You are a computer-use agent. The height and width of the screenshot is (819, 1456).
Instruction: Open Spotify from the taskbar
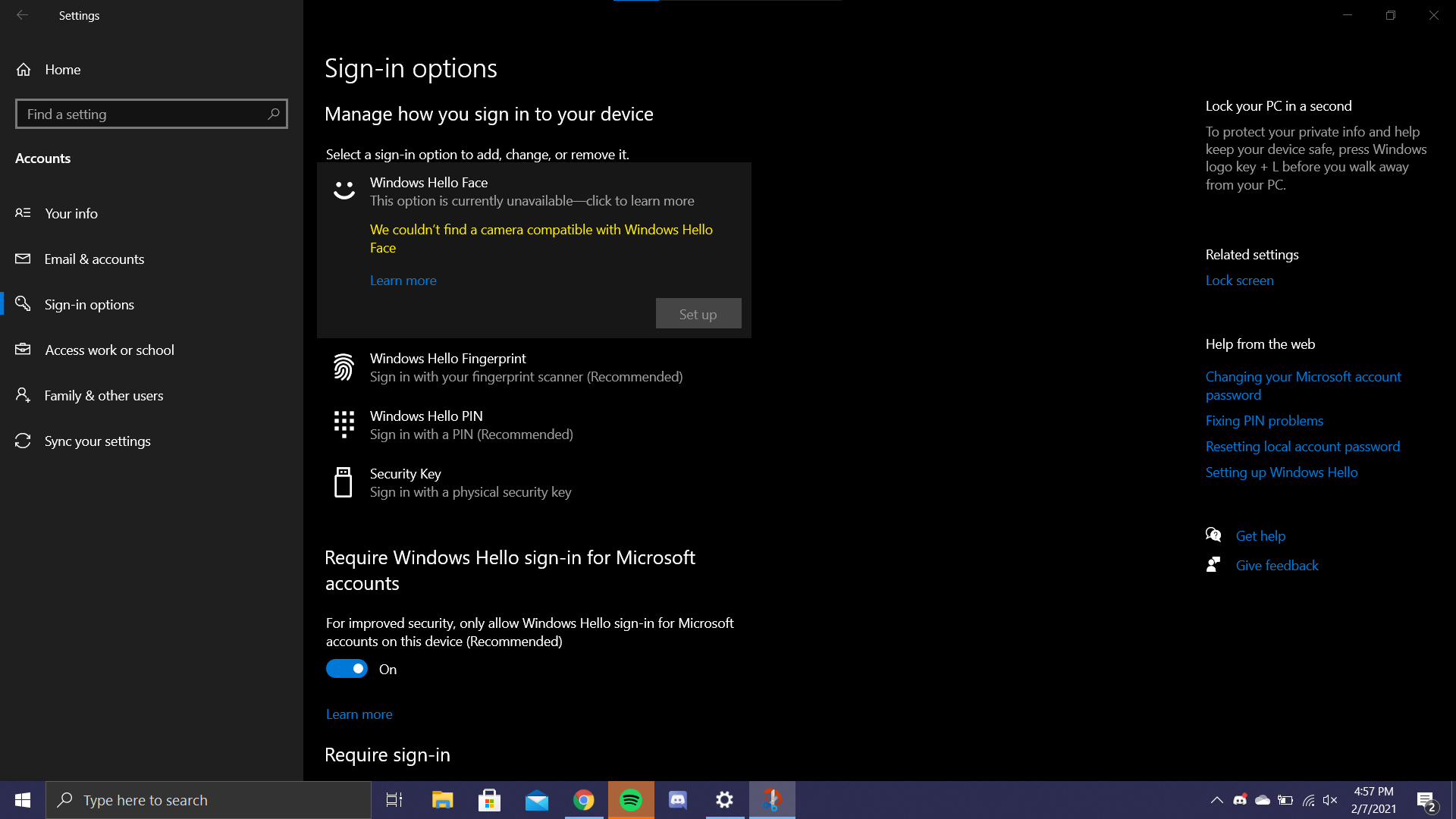(631, 800)
